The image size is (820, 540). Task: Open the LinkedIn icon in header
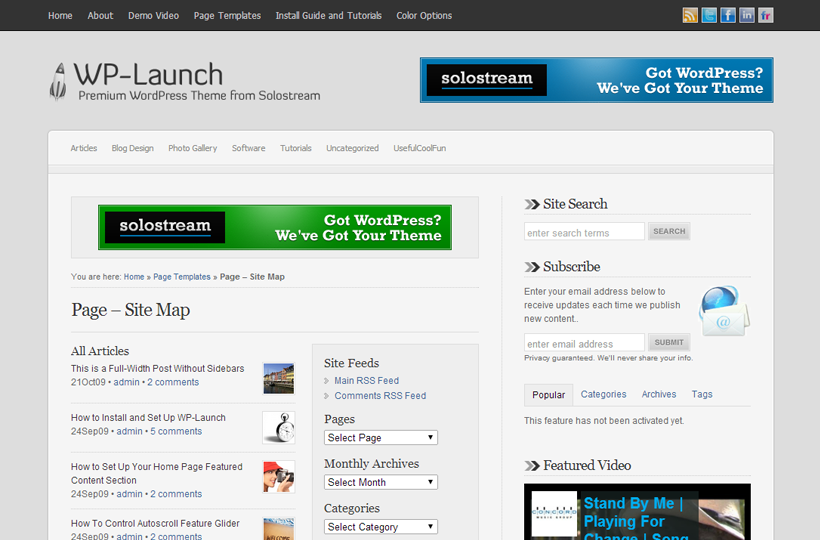[747, 15]
